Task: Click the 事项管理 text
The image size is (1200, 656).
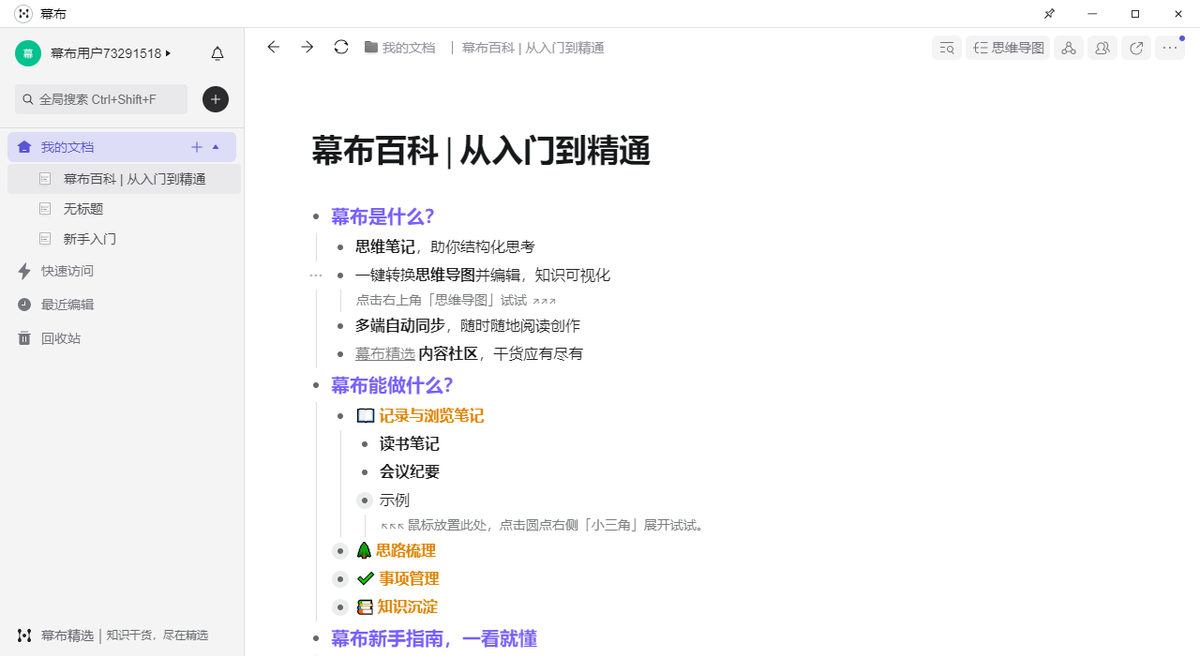Action: [x=409, y=579]
